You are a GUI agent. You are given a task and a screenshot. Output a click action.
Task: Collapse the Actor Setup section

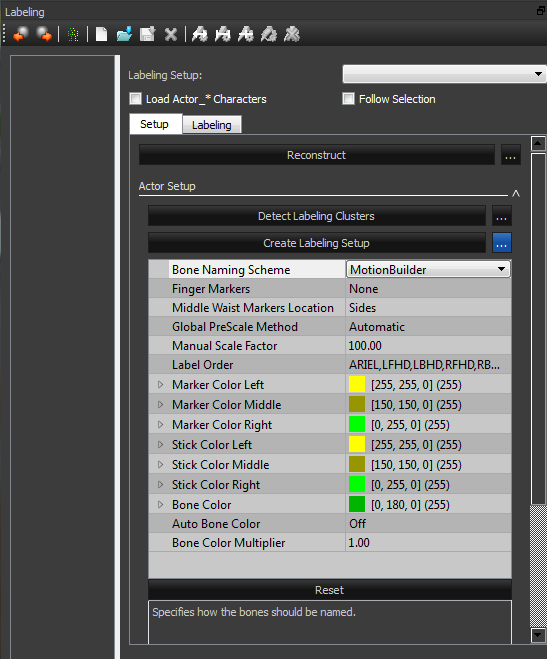click(x=516, y=193)
